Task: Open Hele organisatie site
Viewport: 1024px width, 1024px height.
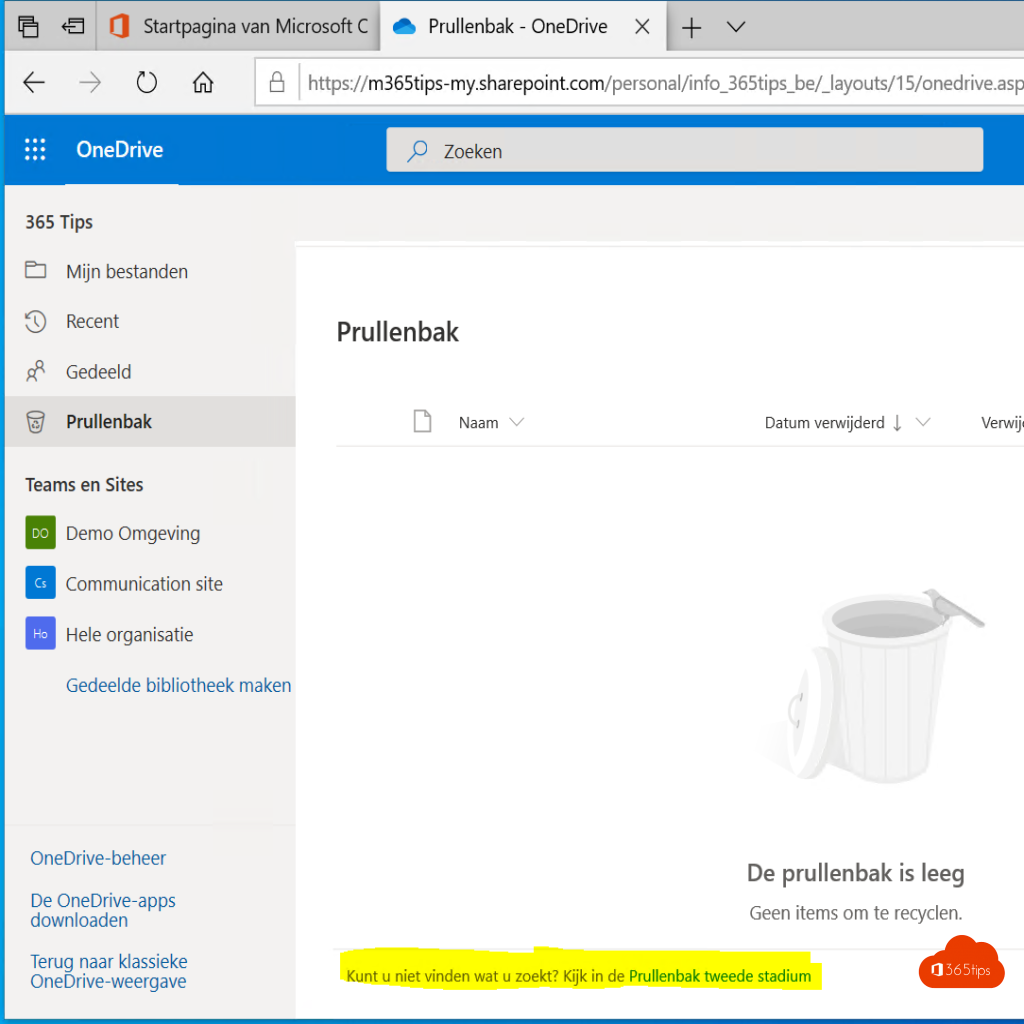Action: (x=129, y=634)
